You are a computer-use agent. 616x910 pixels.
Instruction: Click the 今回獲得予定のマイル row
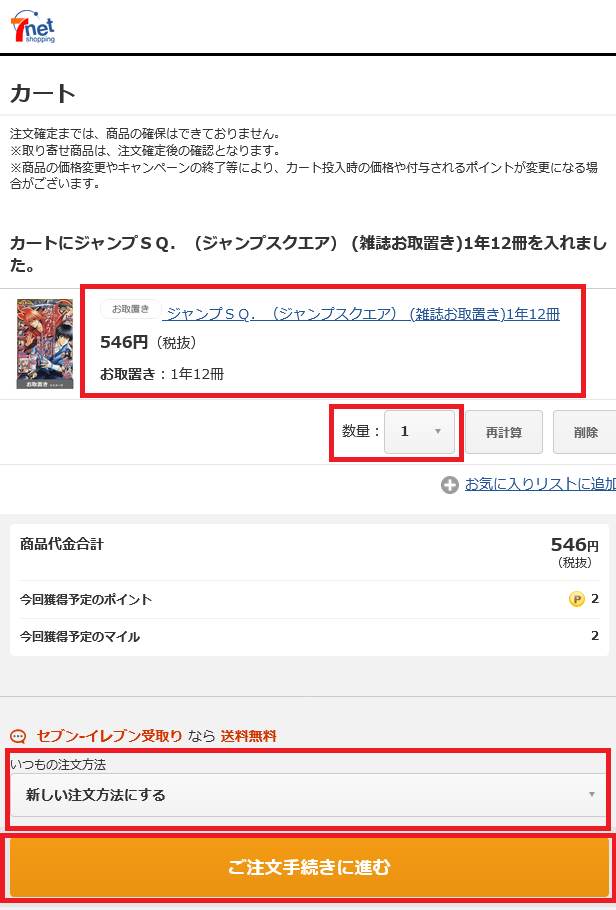(309, 637)
